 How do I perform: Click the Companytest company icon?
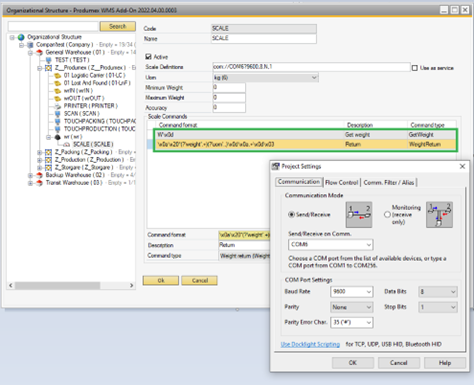30,45
